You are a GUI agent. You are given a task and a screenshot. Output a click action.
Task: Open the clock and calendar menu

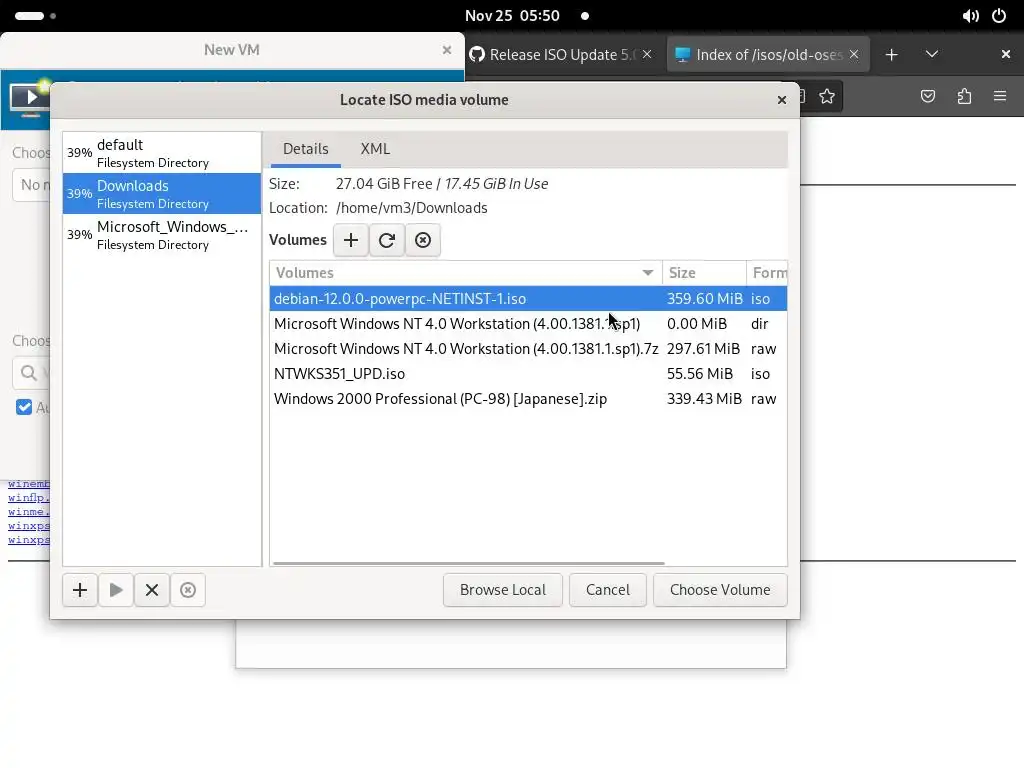click(x=512, y=16)
